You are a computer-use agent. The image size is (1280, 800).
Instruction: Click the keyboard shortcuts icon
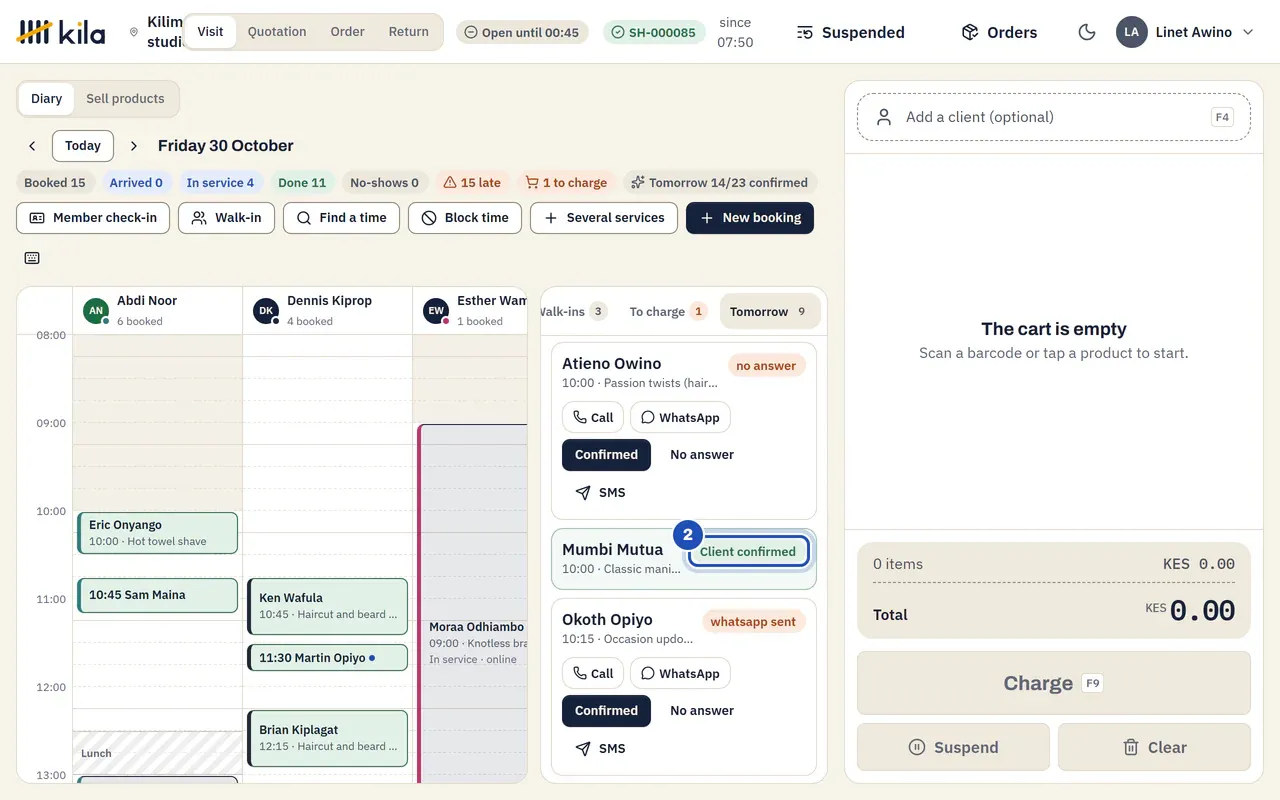pos(32,258)
